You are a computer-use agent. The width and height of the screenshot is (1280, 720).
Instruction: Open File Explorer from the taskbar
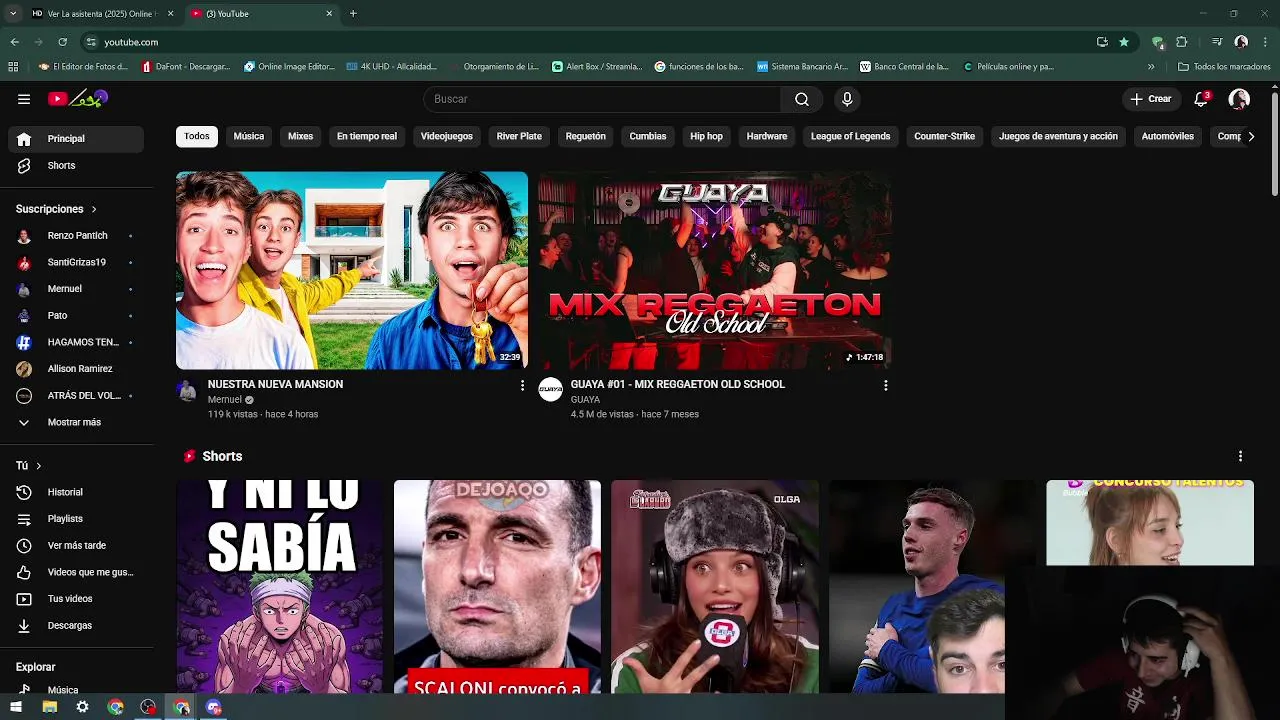(x=49, y=707)
